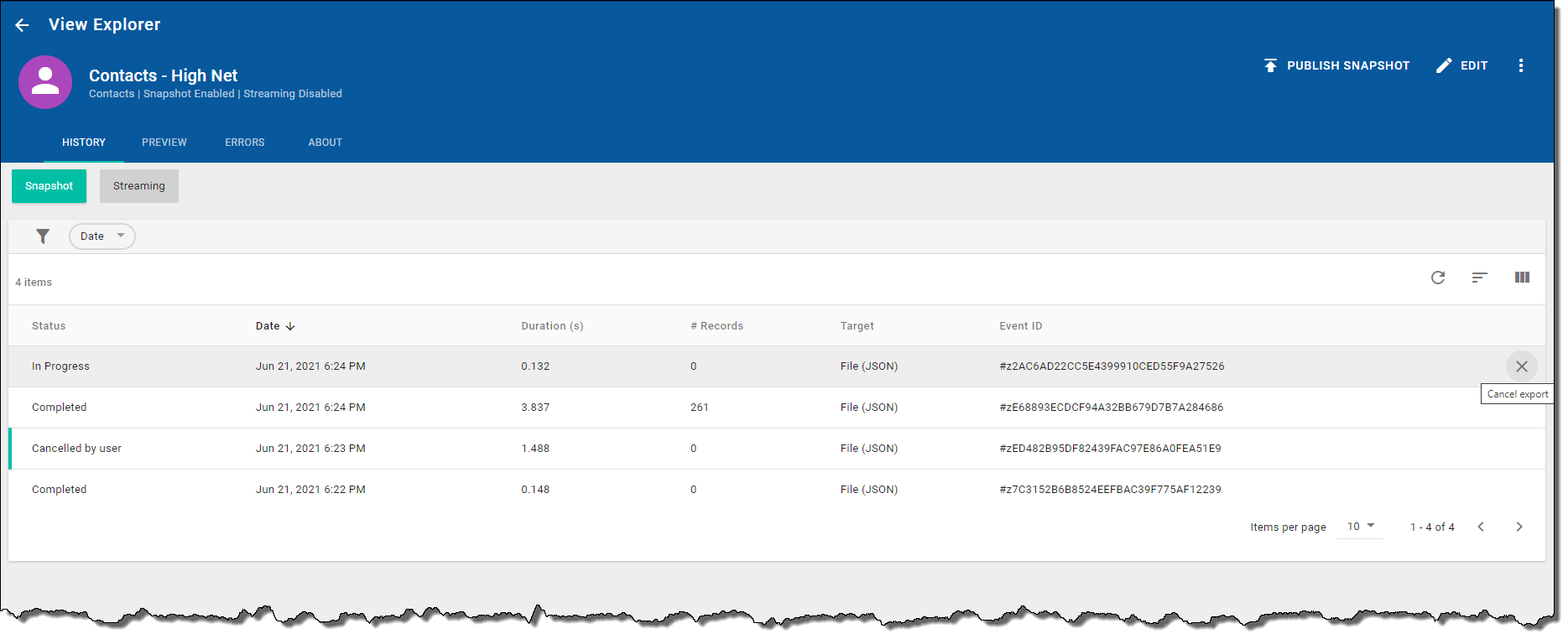Click the back arrow beside View Explorer
Screen dimensions: 1568x644
point(23,25)
